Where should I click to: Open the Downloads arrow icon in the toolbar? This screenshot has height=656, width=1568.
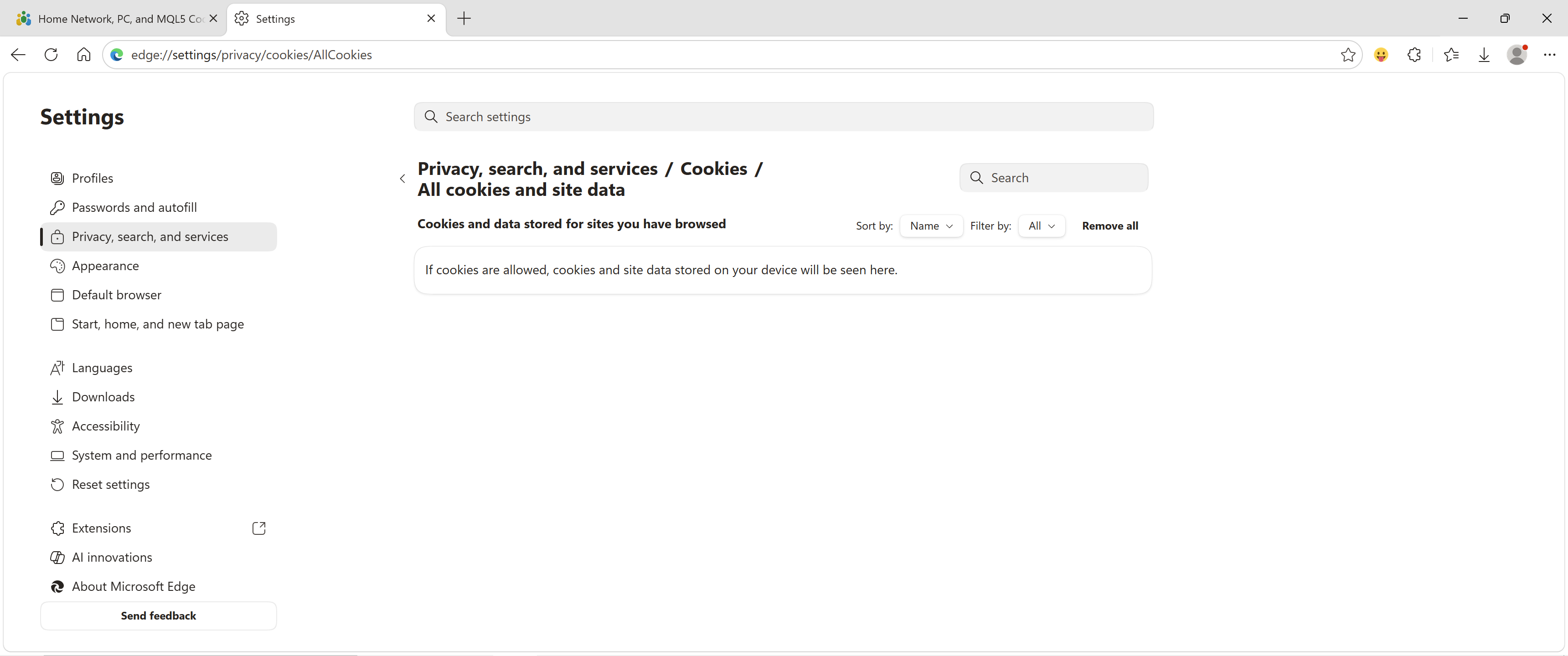pos(1484,55)
